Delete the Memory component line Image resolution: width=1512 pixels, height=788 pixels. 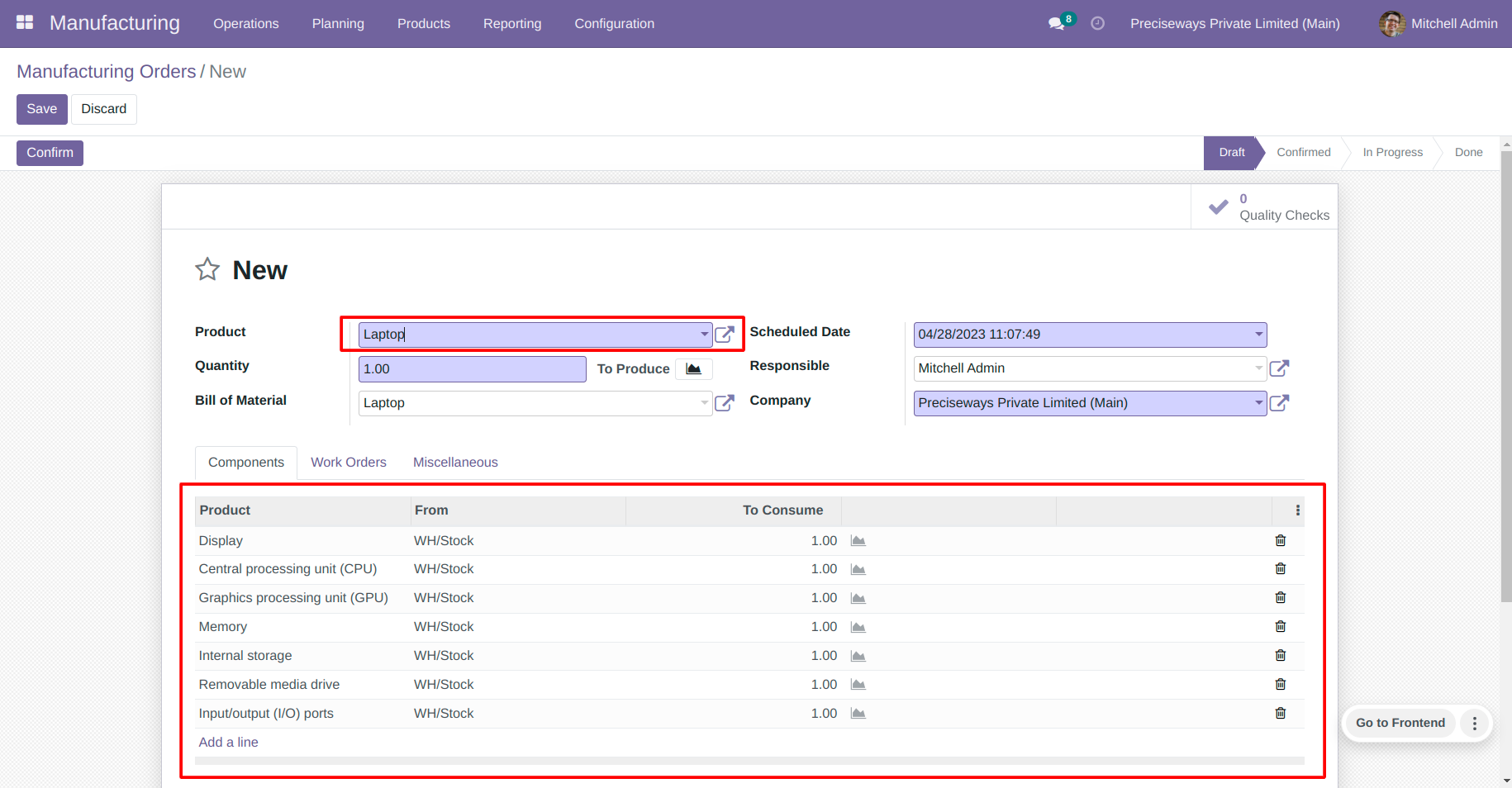coord(1281,626)
